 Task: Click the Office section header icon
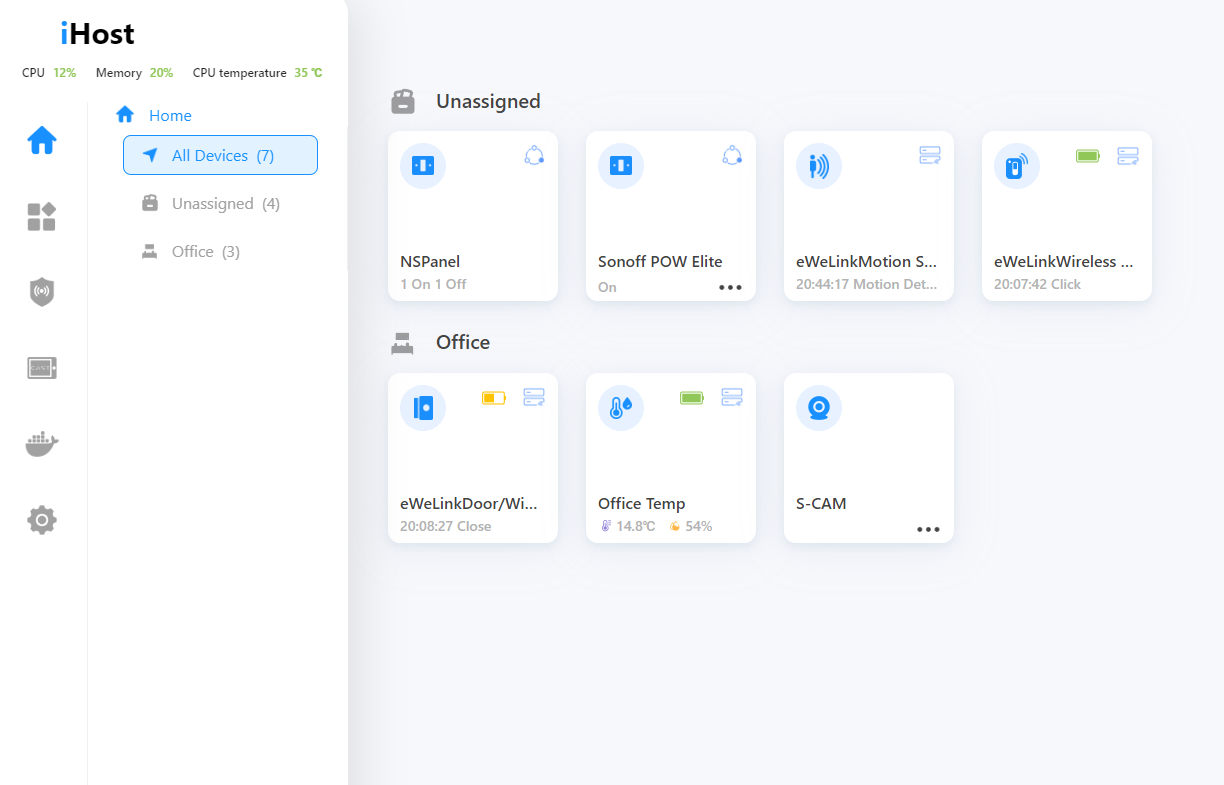tap(402, 343)
